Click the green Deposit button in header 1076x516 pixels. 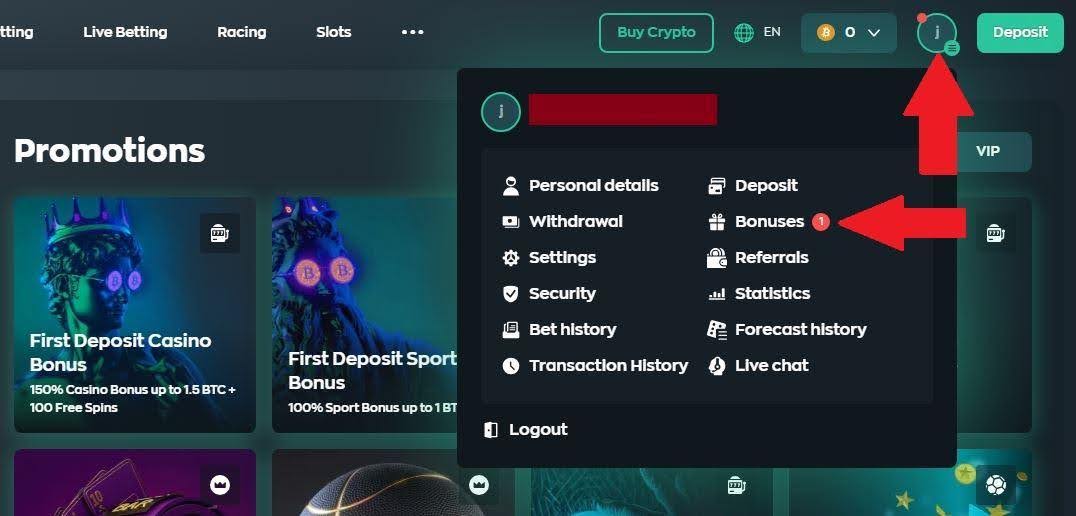point(1020,32)
